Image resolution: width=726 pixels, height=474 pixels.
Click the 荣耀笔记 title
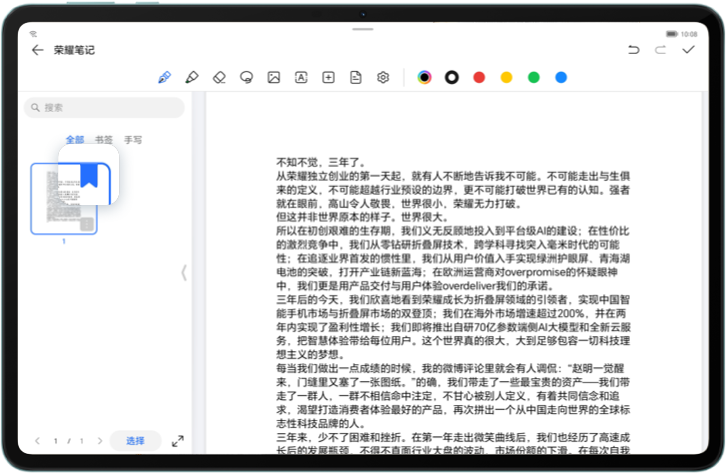(74, 50)
